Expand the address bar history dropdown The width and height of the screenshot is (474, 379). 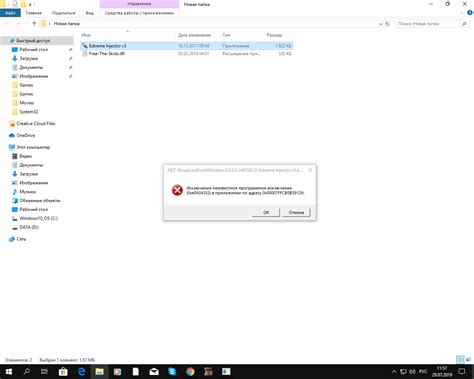click(x=381, y=24)
